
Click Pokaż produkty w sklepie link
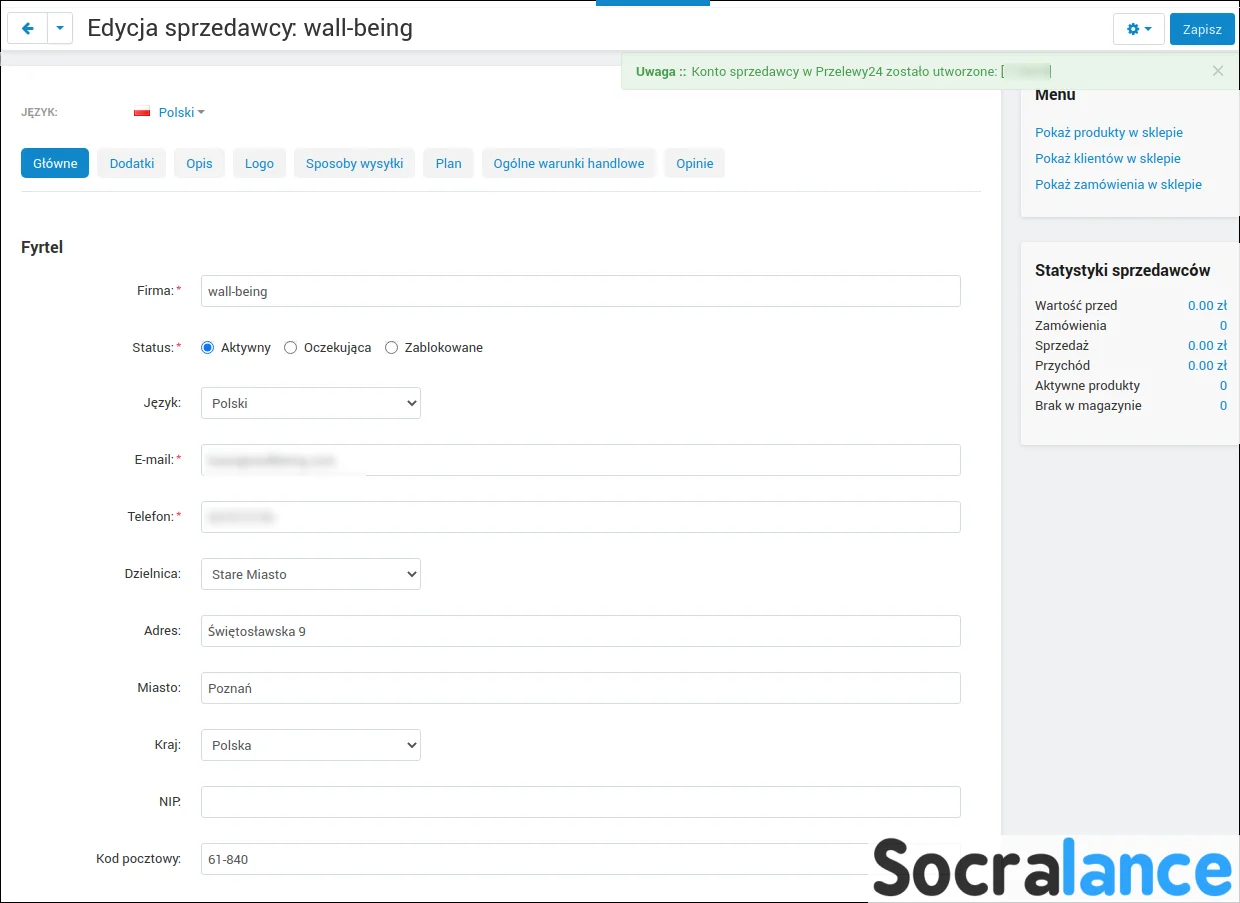point(1108,132)
